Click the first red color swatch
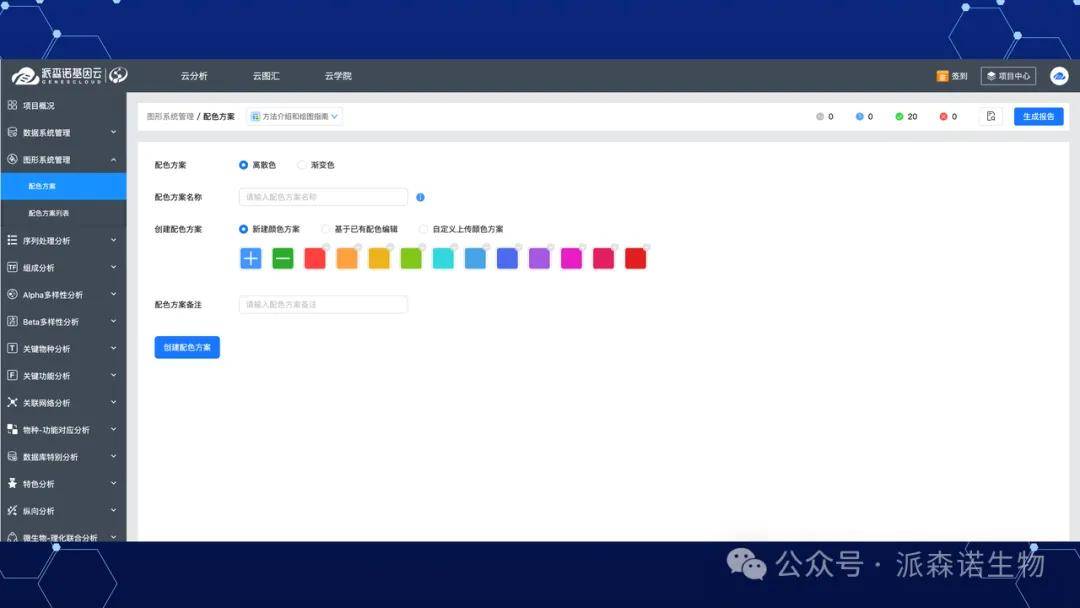 tap(315, 258)
